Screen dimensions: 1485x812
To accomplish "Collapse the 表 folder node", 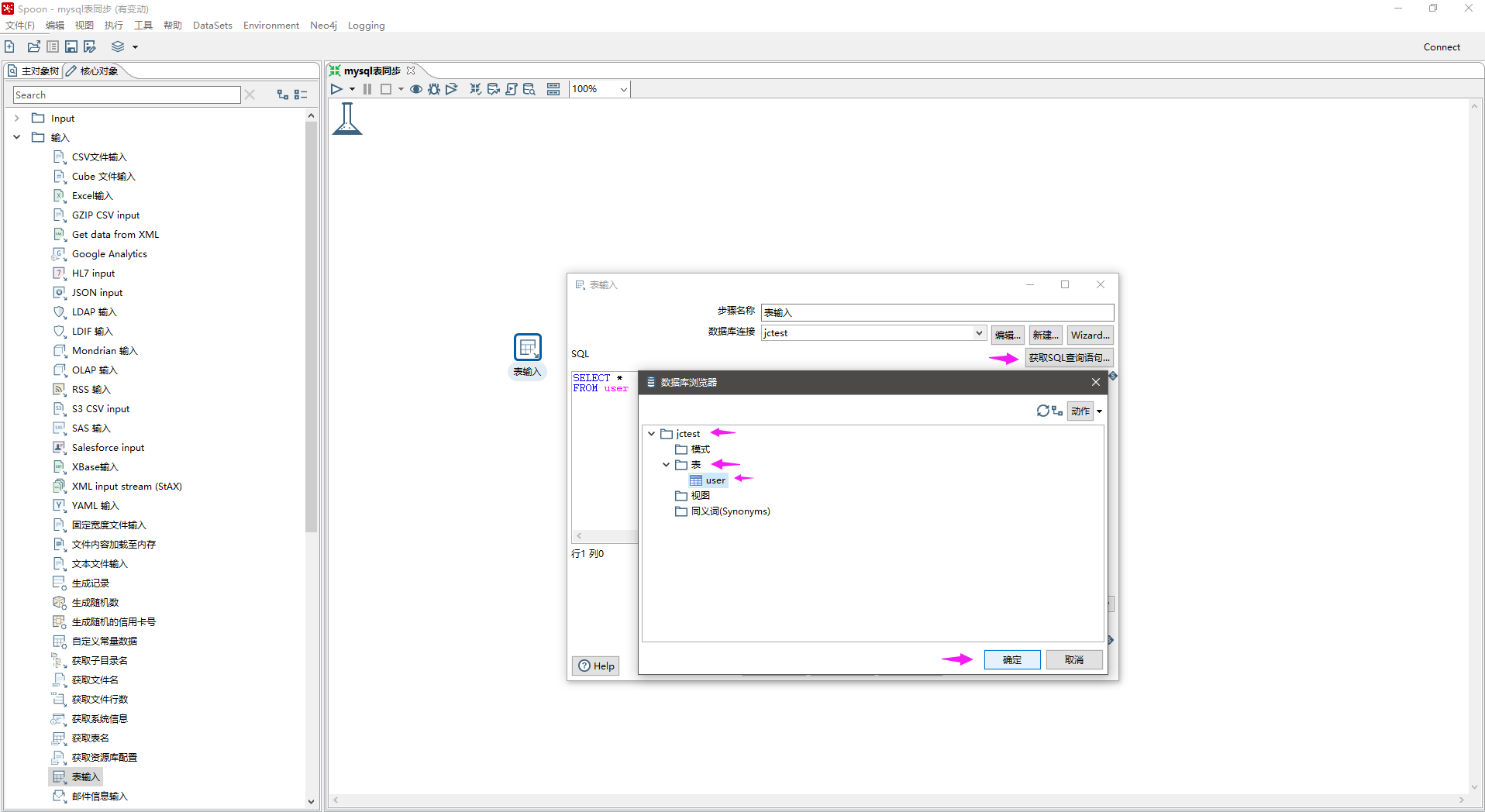I will [666, 465].
